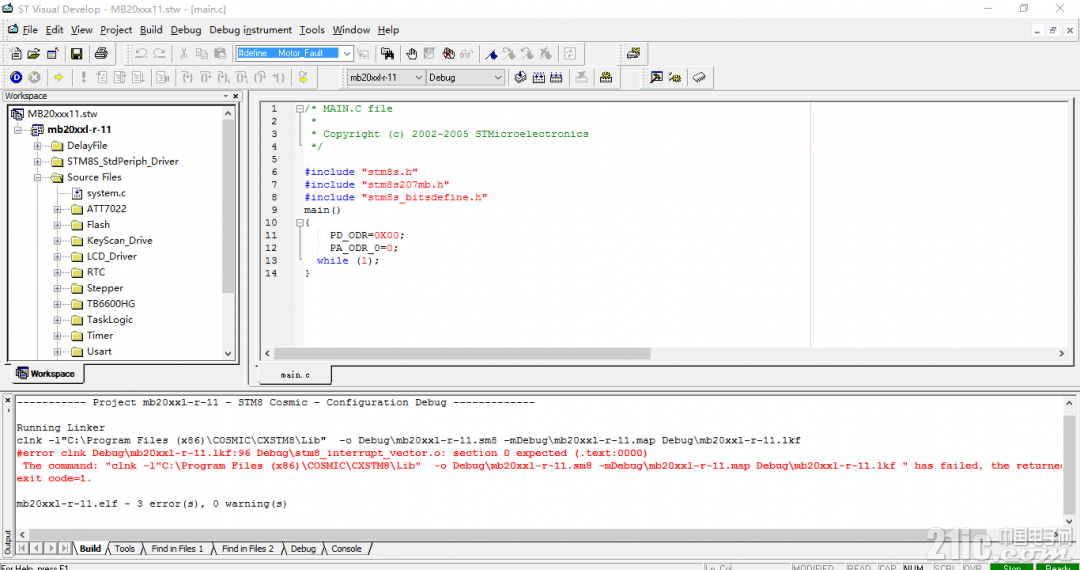The image size is (1080, 570).
Task: Click the Cut scissors icon
Action: 184,53
